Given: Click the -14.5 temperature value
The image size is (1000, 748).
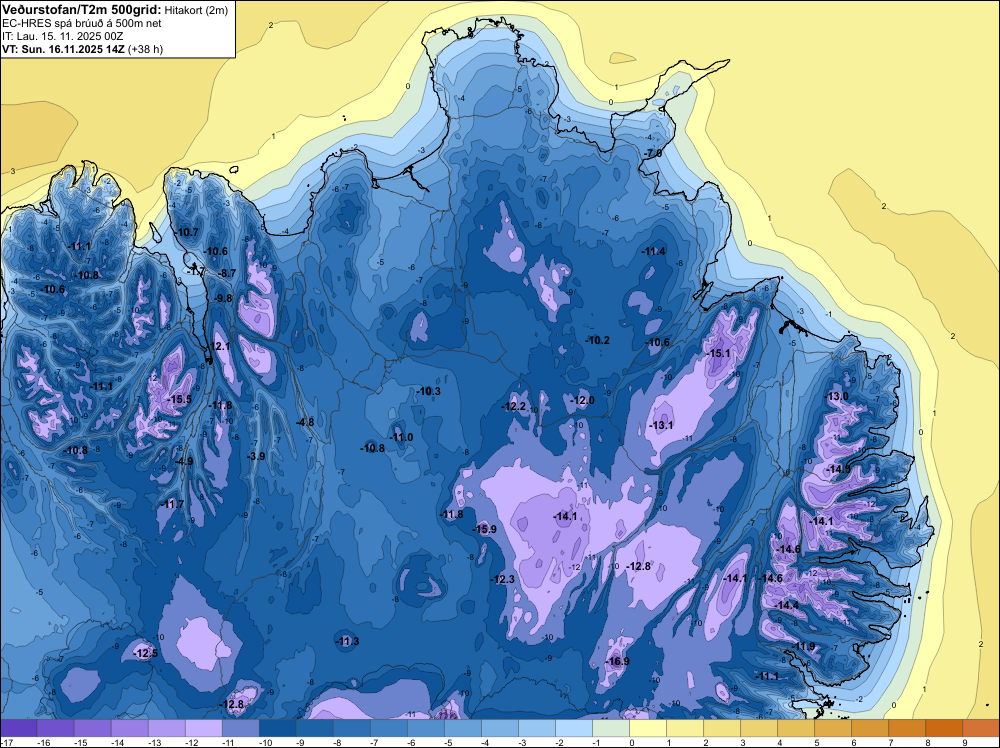Looking at the screenshot, I should (x=838, y=469).
